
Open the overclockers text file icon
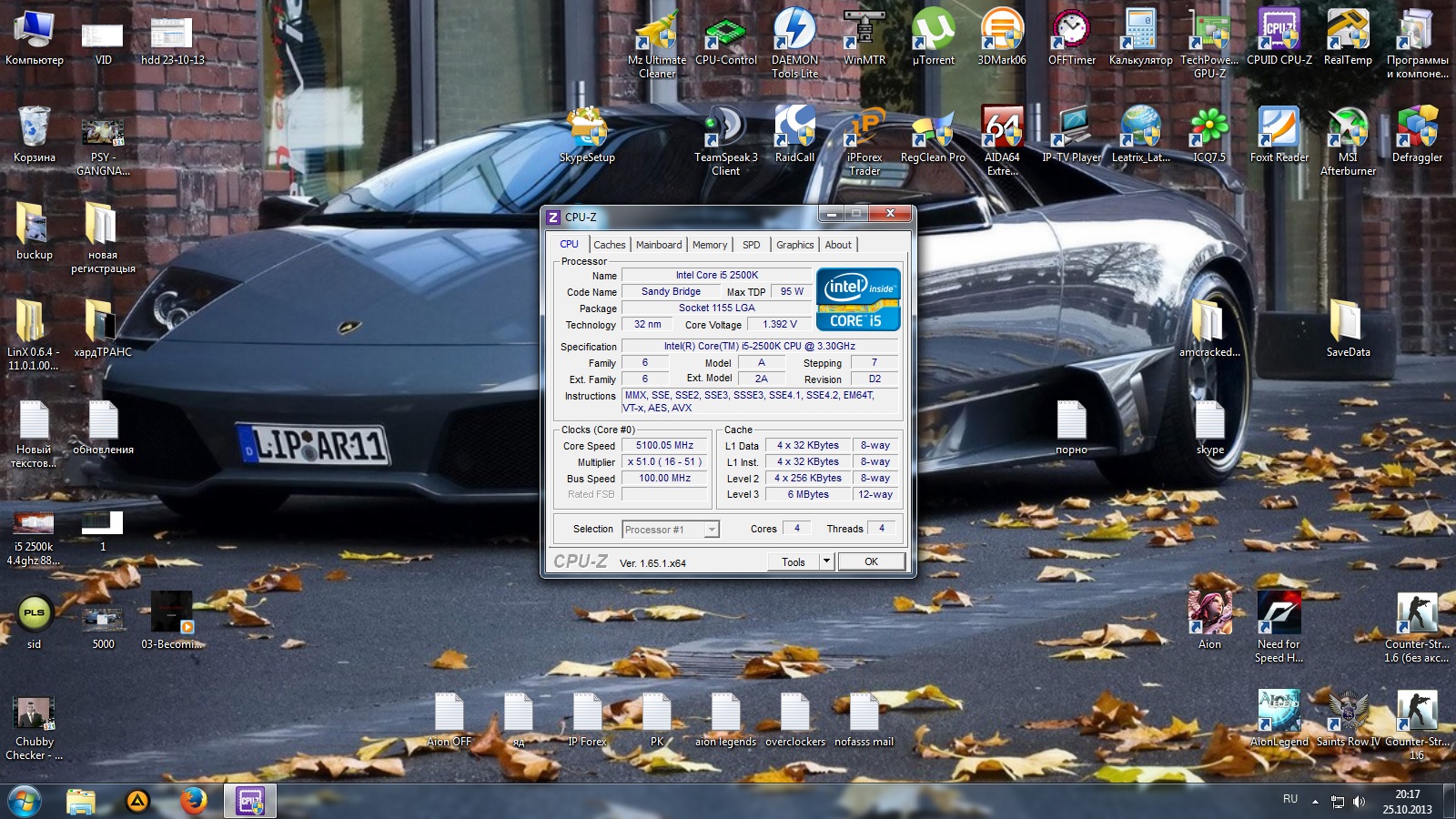pos(794,719)
